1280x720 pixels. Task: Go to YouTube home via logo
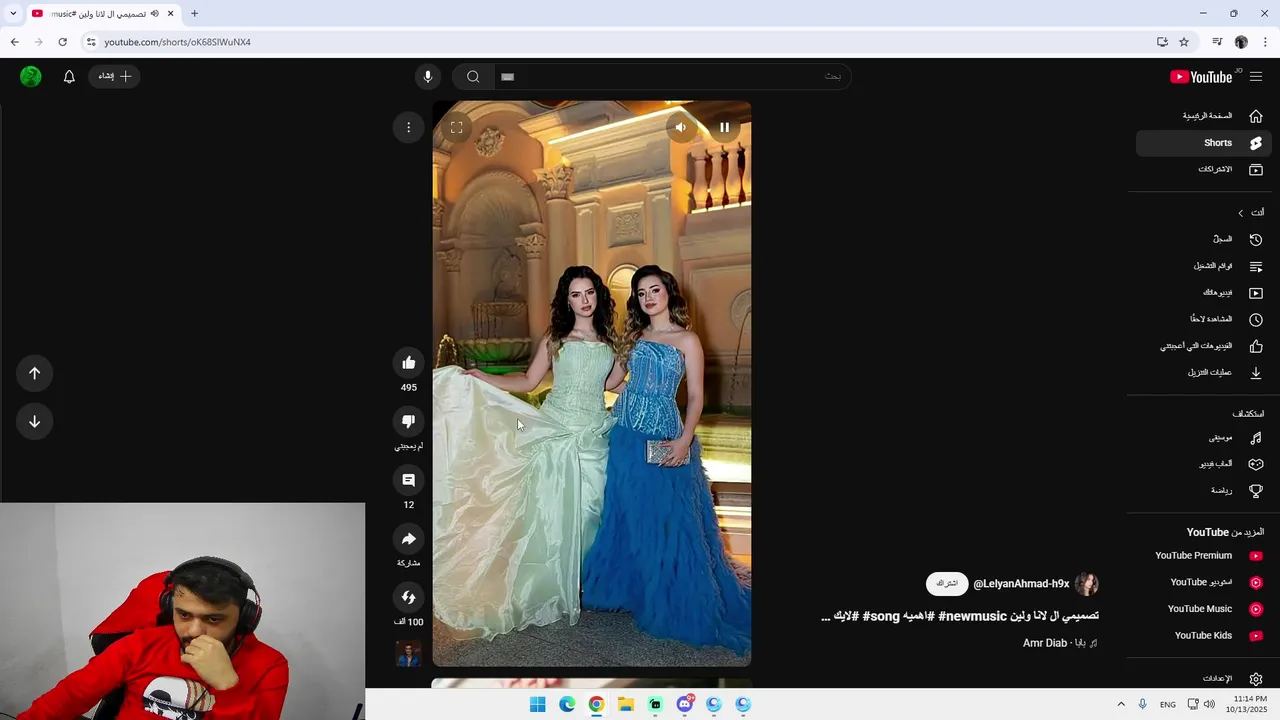pyautogui.click(x=1201, y=77)
